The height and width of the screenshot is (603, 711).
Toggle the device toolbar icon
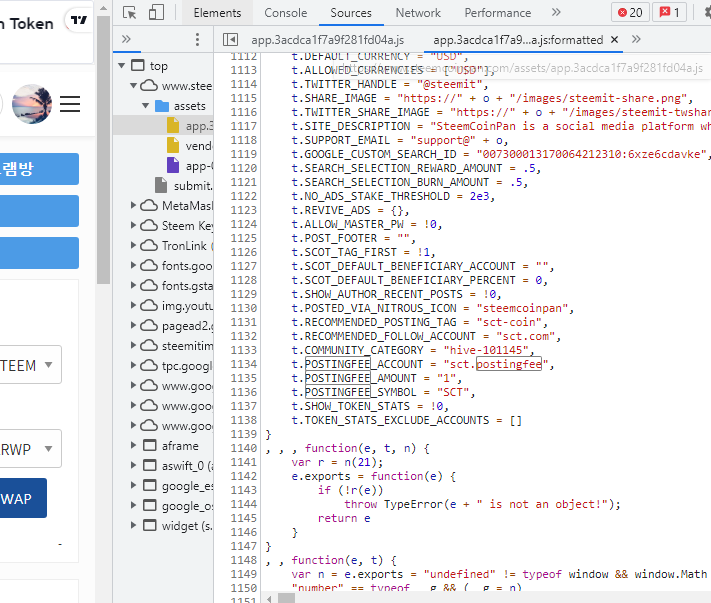(x=156, y=12)
